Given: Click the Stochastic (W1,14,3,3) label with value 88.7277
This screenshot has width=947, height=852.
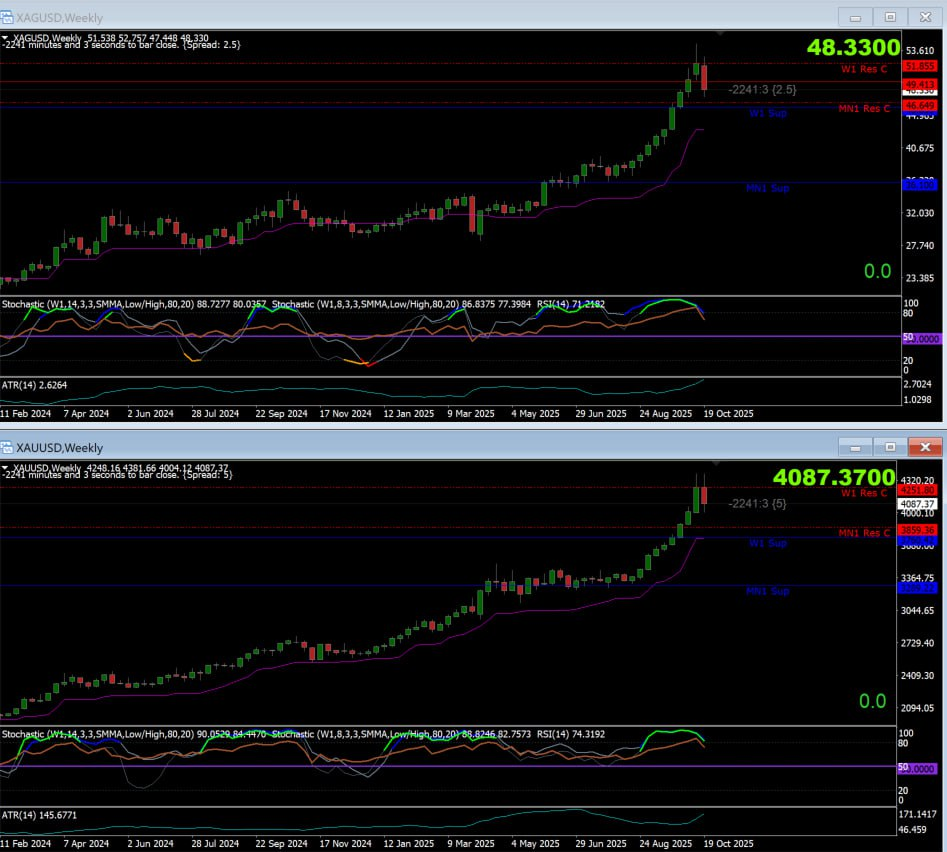Looking at the screenshot, I should pyautogui.click(x=134, y=304).
